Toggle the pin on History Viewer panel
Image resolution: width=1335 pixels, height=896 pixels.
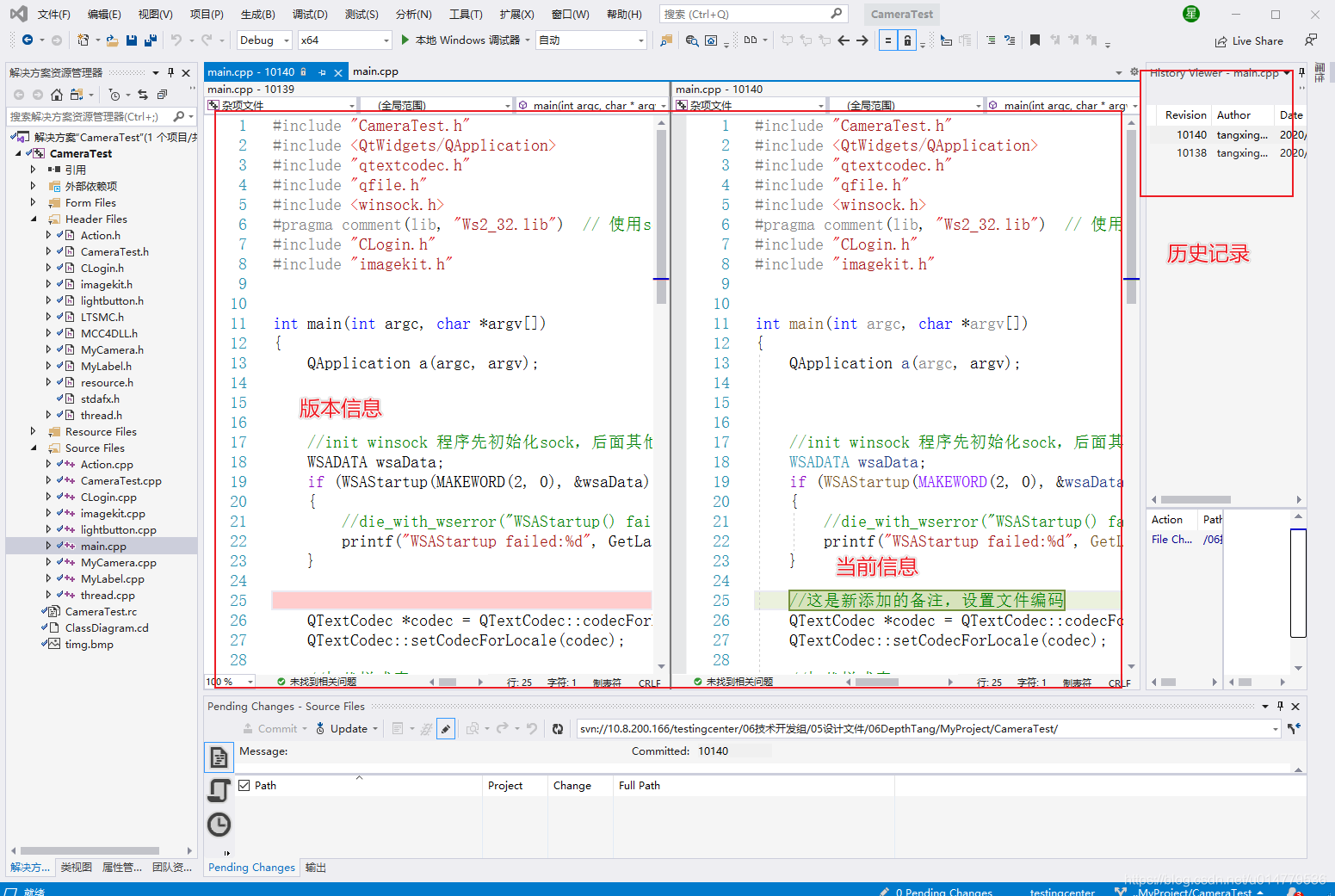tap(1302, 73)
